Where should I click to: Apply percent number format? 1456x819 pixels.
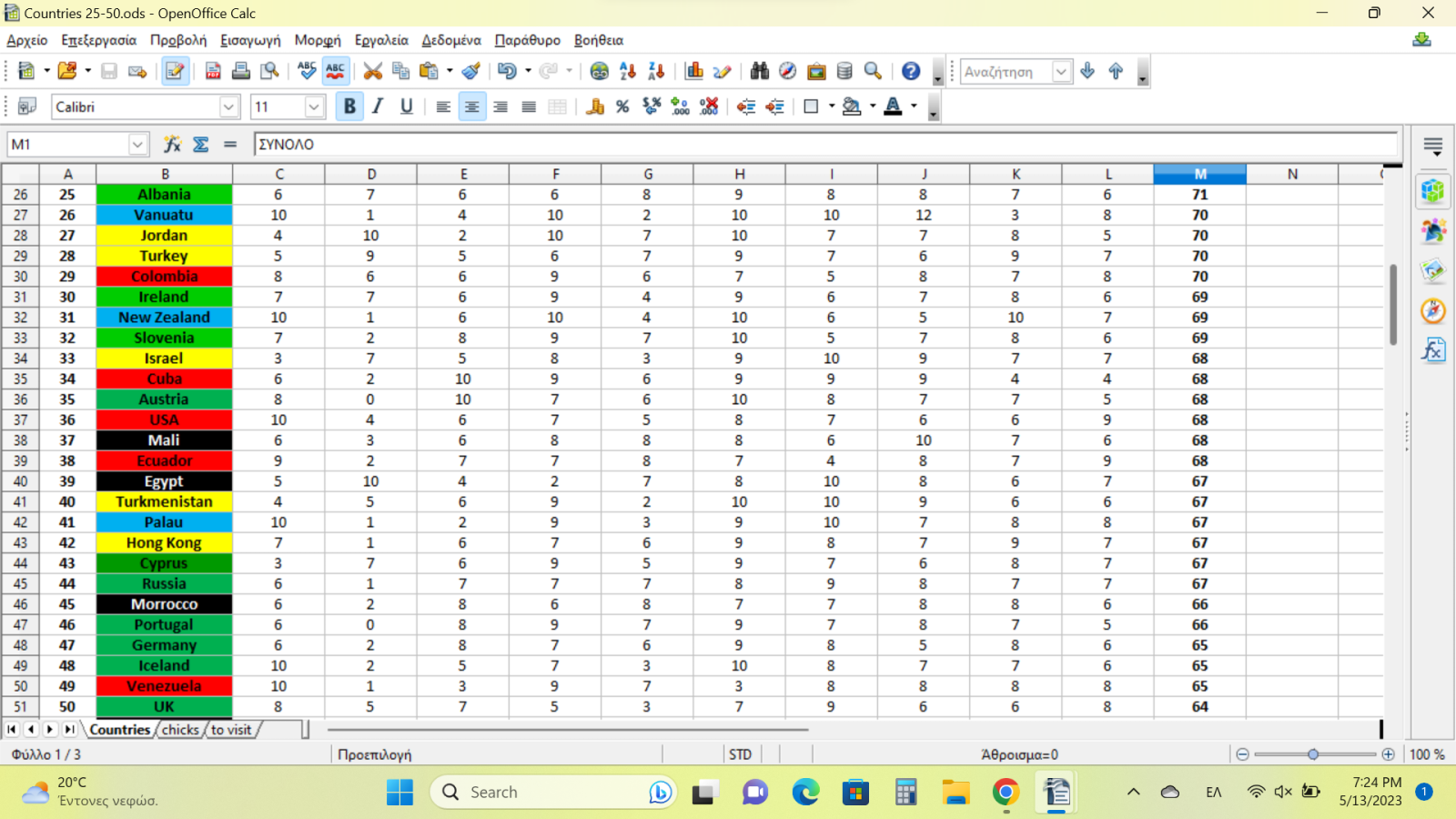tap(622, 106)
